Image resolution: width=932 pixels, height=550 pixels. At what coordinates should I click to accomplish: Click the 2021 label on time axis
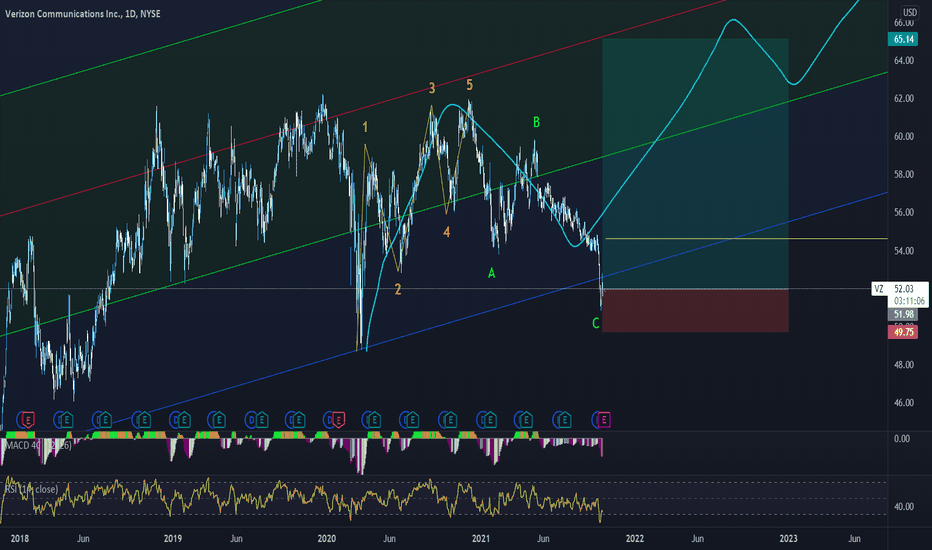tap(481, 539)
